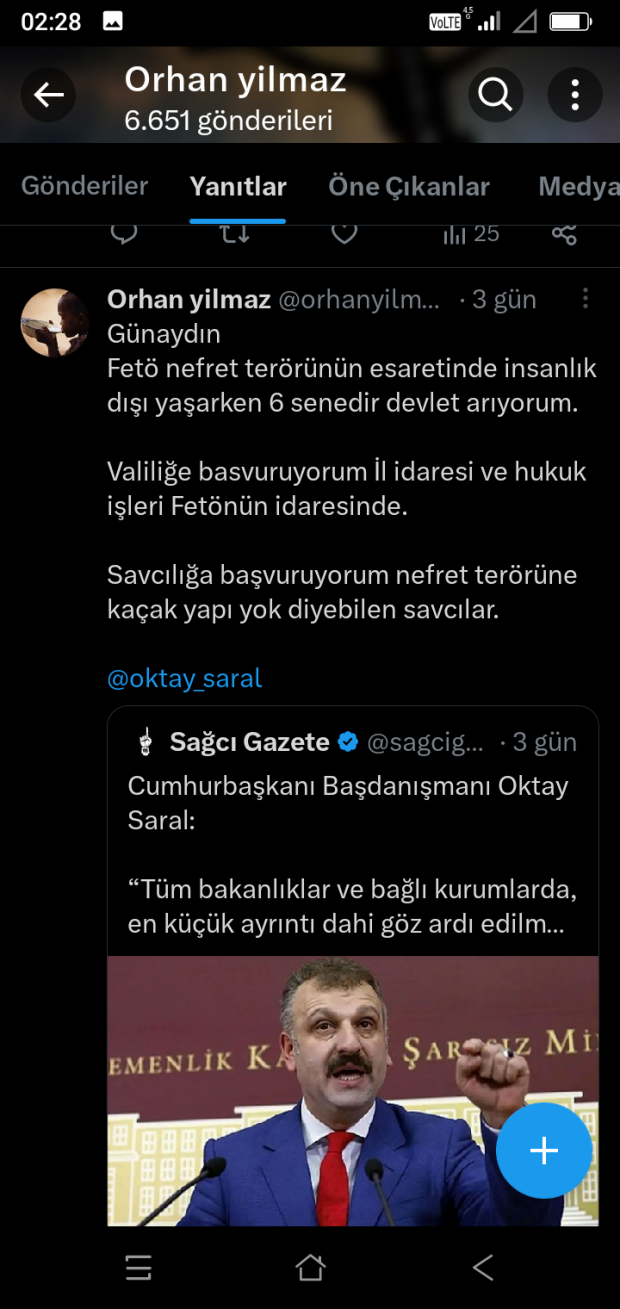
Task: View post analytics showing 25
Action: coord(470,233)
